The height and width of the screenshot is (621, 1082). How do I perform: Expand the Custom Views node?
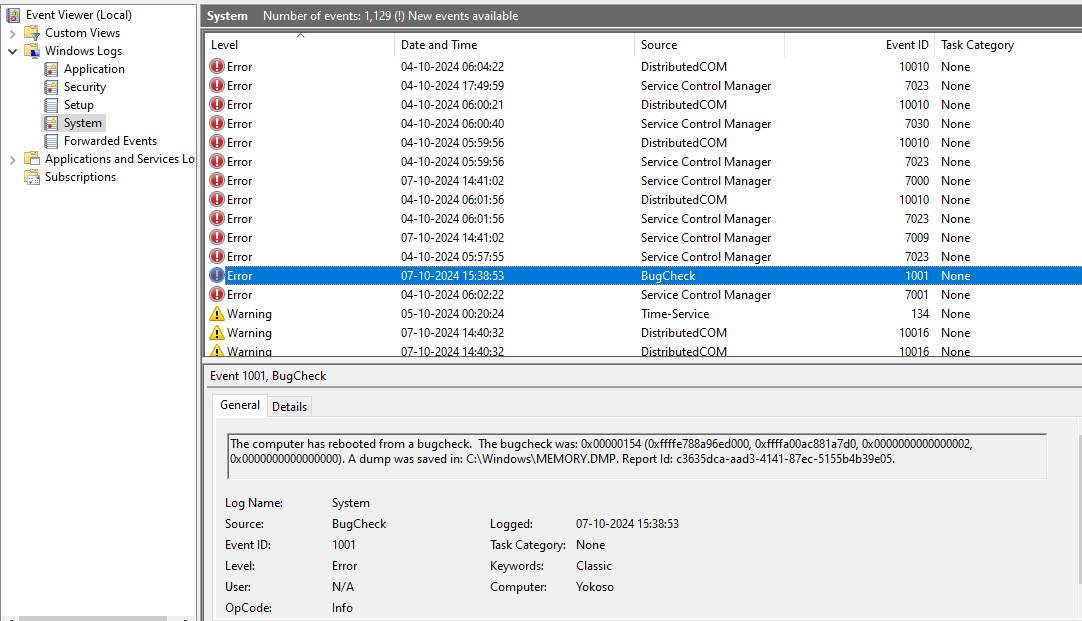pos(12,33)
